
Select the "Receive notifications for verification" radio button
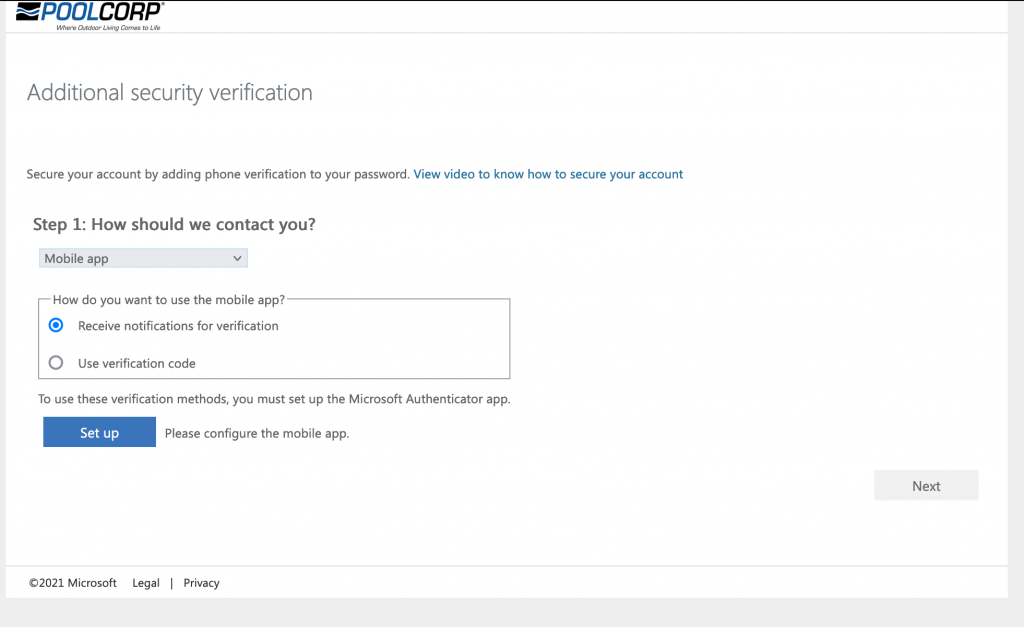click(x=56, y=325)
